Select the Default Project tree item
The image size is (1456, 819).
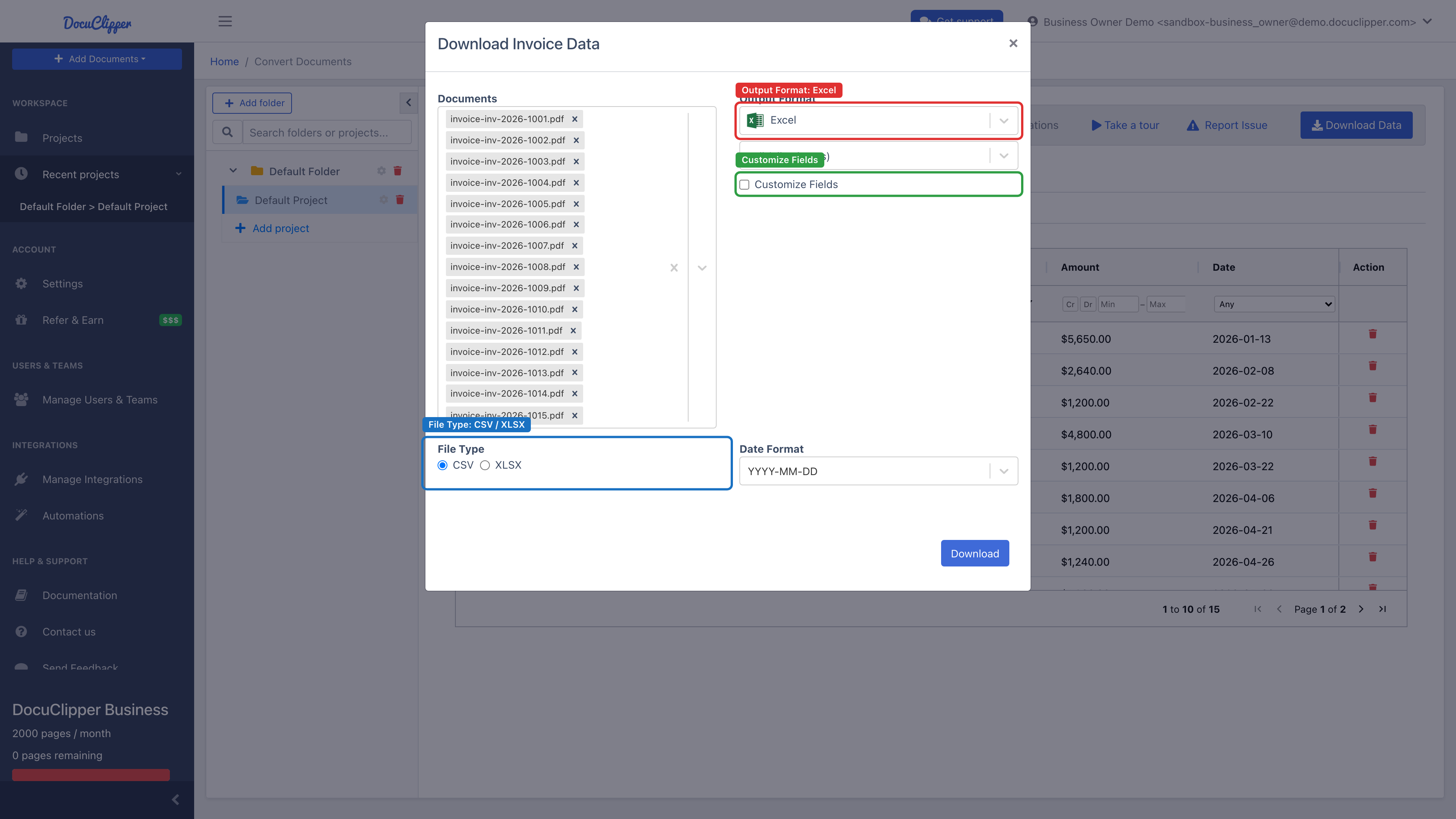320,200
